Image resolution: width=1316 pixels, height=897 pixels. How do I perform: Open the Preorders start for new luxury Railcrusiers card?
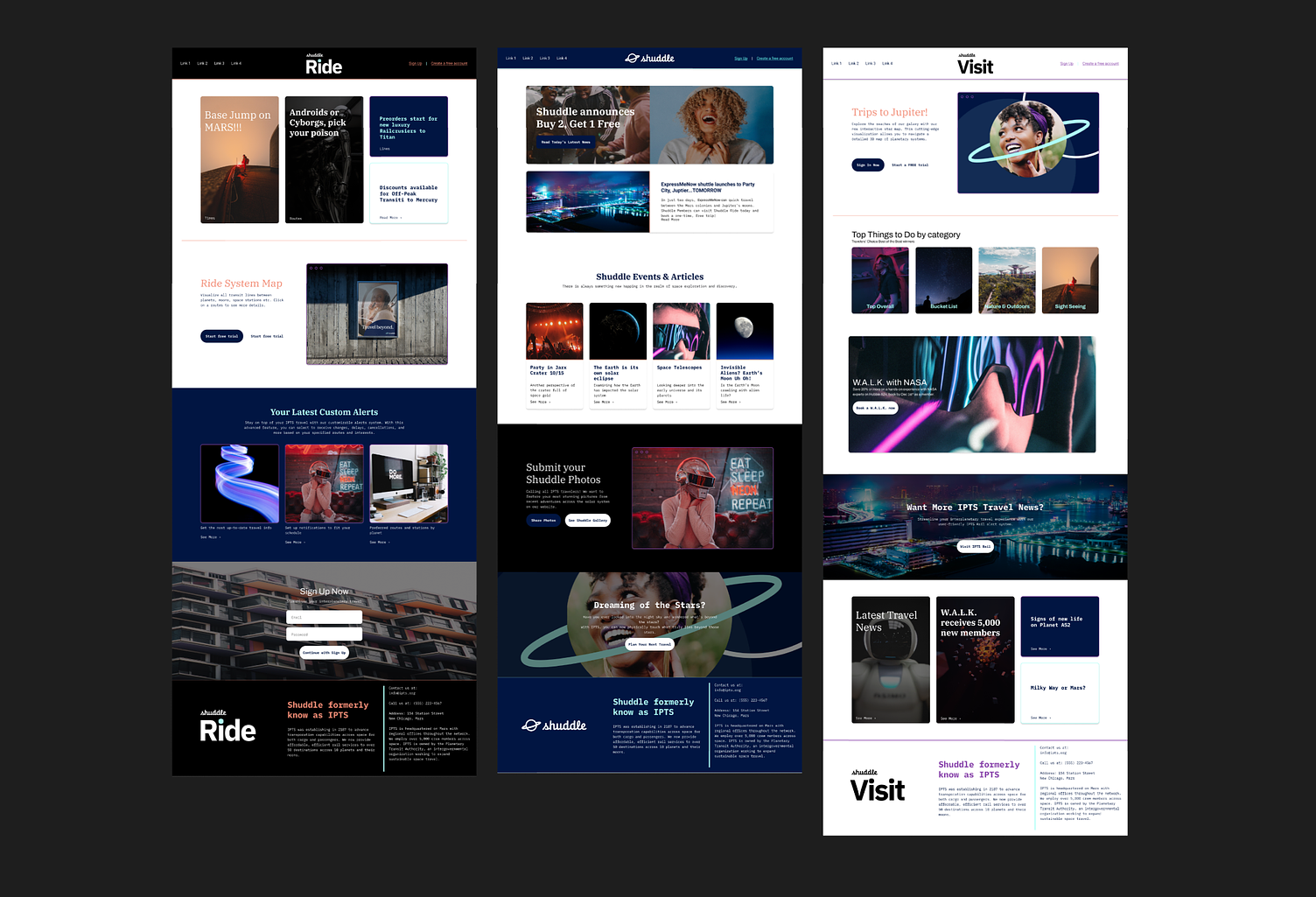coord(409,126)
